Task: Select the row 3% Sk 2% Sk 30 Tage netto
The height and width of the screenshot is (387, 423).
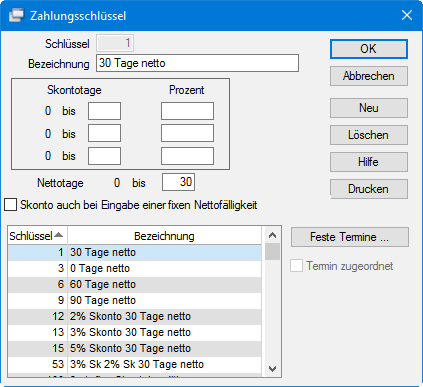Action: [135, 364]
